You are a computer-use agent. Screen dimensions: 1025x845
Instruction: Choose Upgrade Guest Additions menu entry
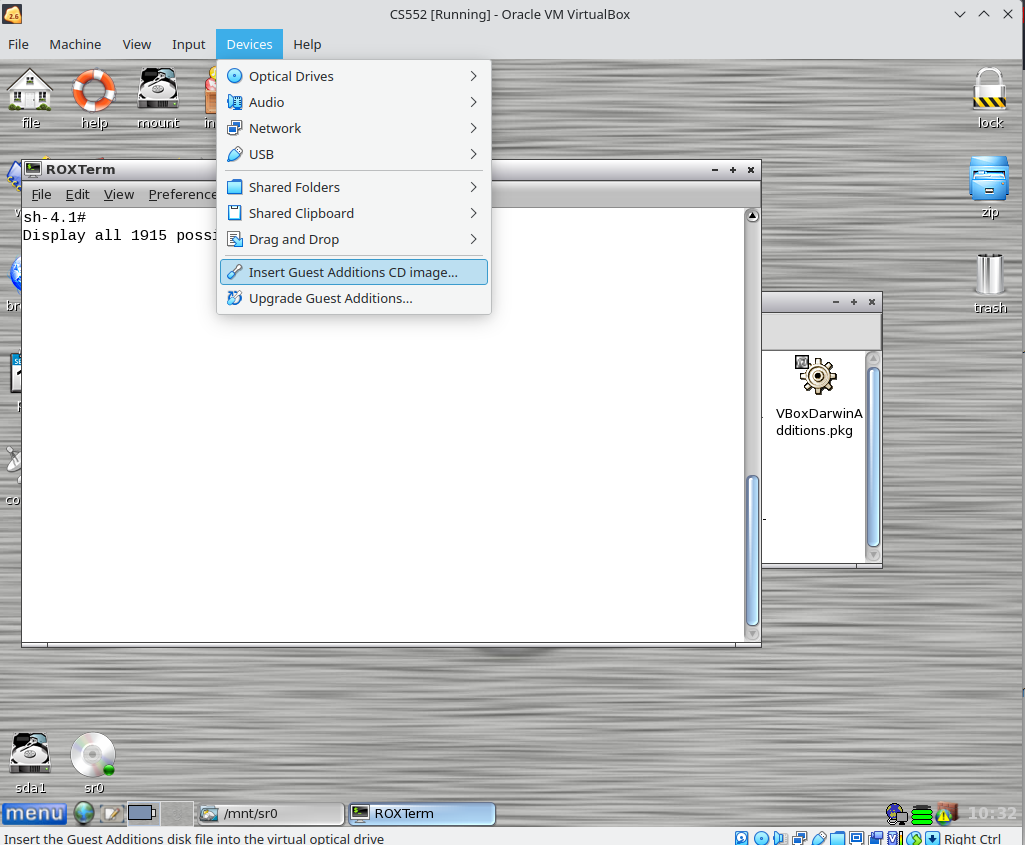pos(330,298)
